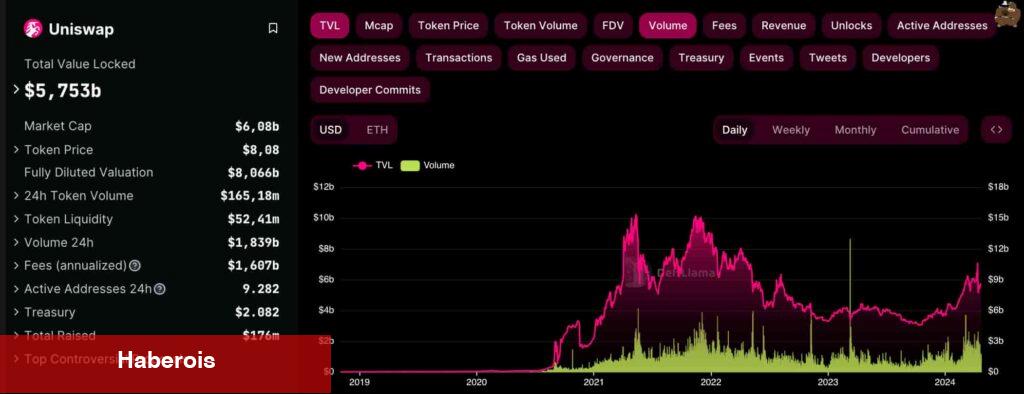Bookmark Uniswap with the bookmark icon
Image resolution: width=1024 pixels, height=394 pixels.
coord(273,28)
